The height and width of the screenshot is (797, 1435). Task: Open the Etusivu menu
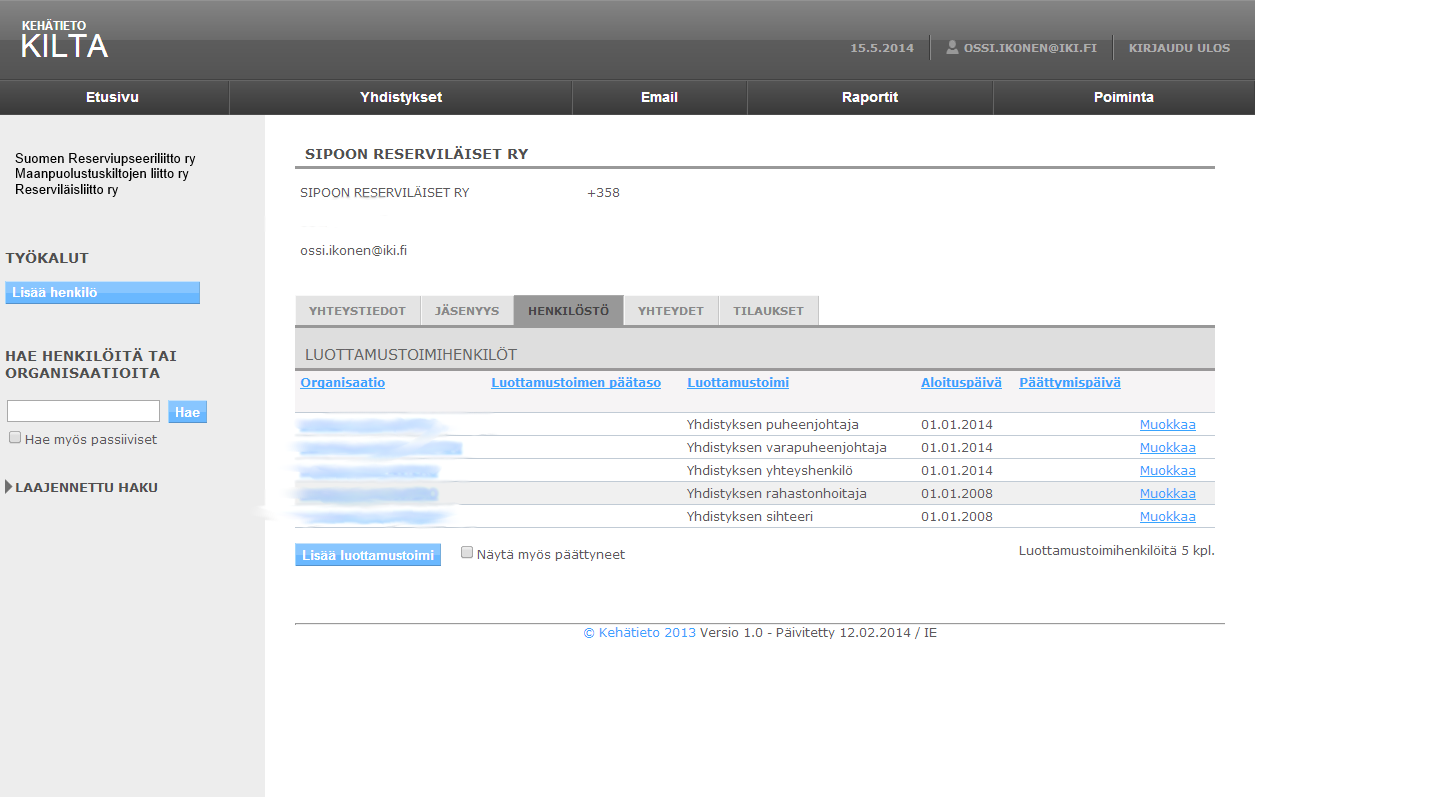(x=112, y=97)
